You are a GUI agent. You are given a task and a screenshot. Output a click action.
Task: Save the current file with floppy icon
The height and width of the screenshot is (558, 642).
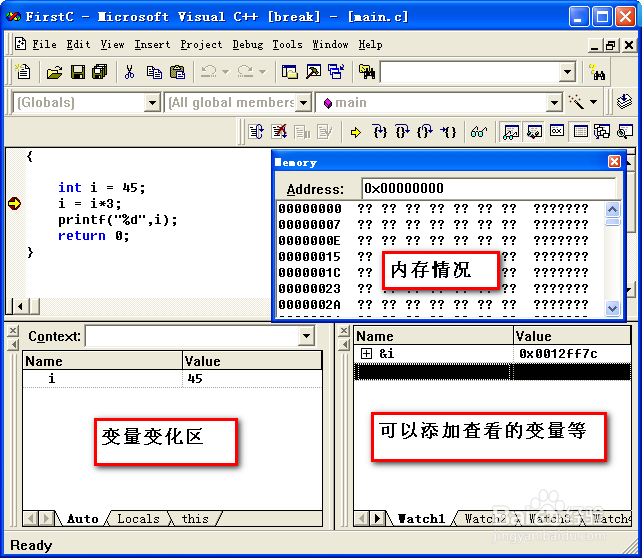pyautogui.click(x=78, y=72)
